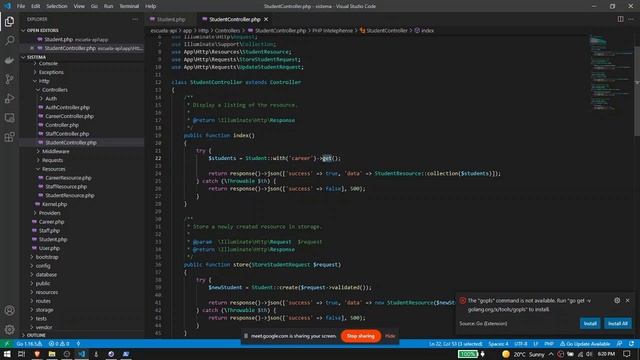
Task: Open the Selection menu
Action: point(57,6)
